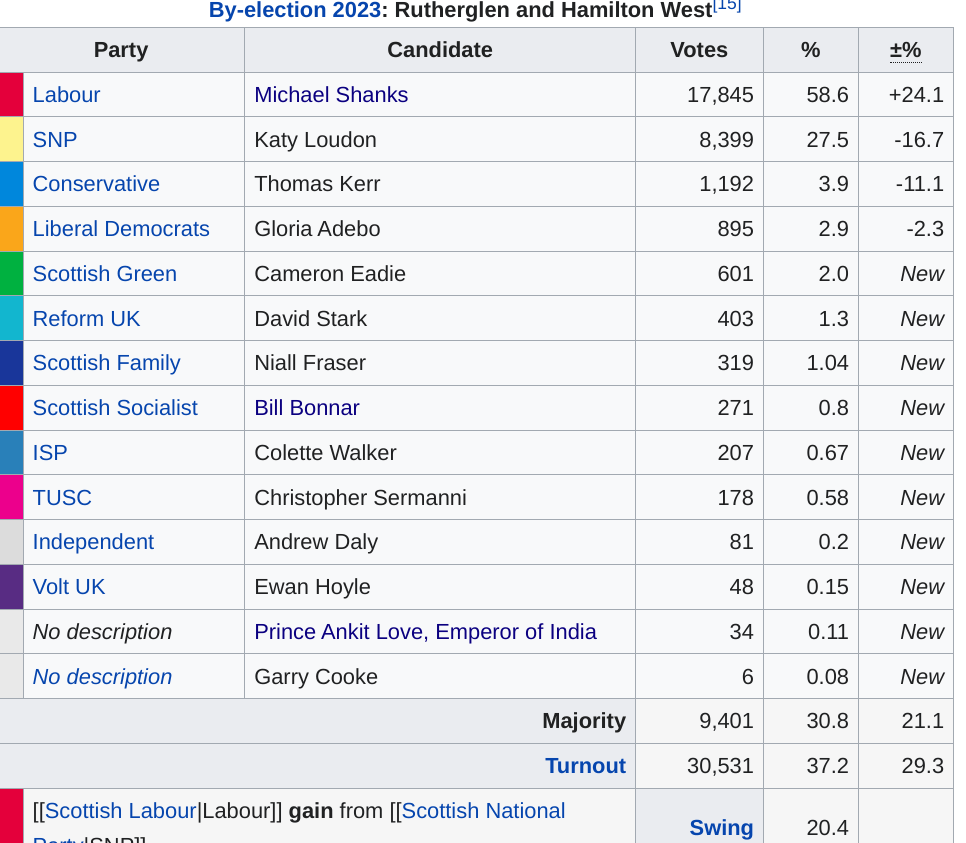This screenshot has width=966, height=843.
Task: Click the Liberal Democrats link
Action: click(121, 229)
